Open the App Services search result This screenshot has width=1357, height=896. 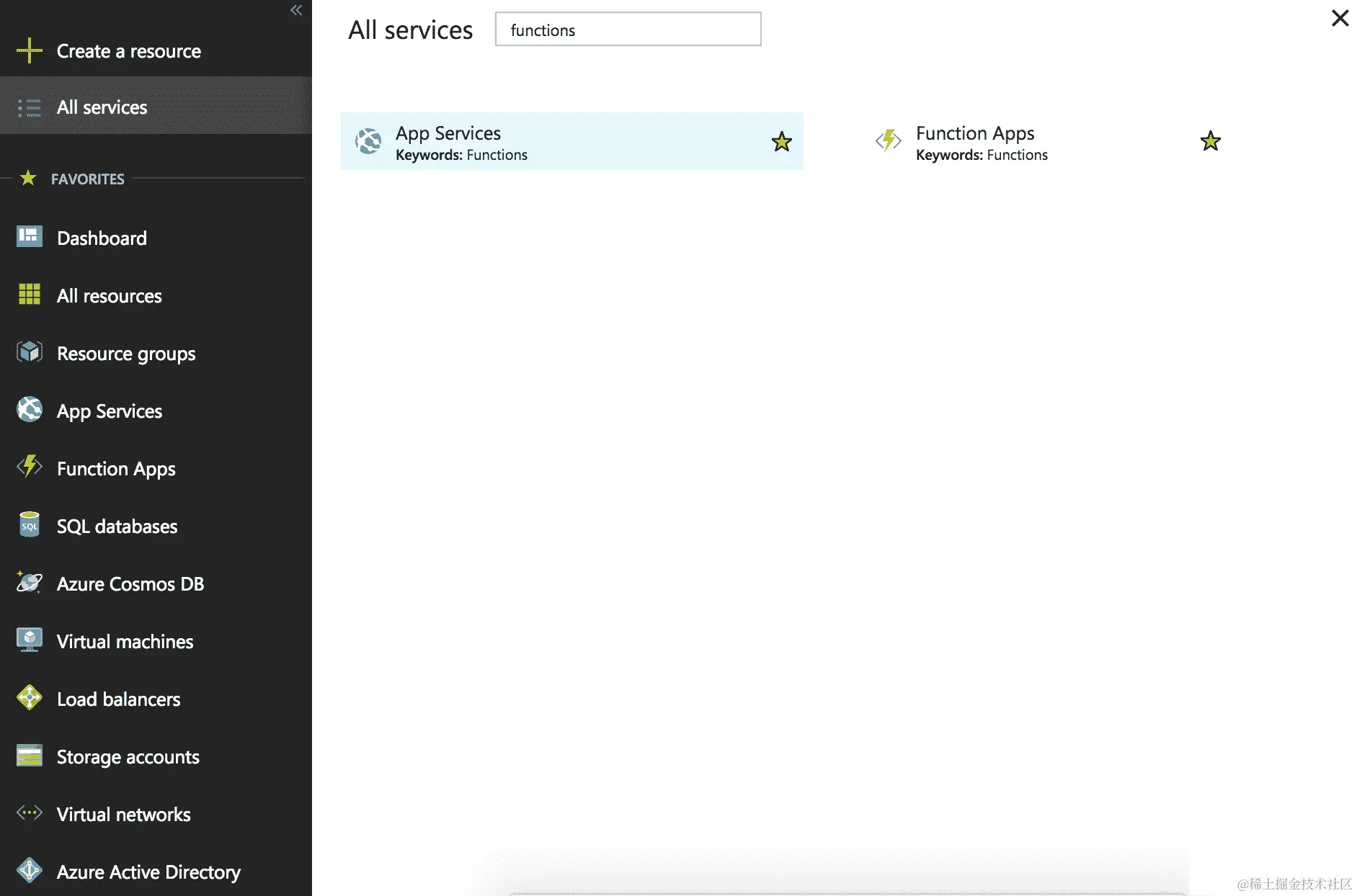click(x=572, y=141)
